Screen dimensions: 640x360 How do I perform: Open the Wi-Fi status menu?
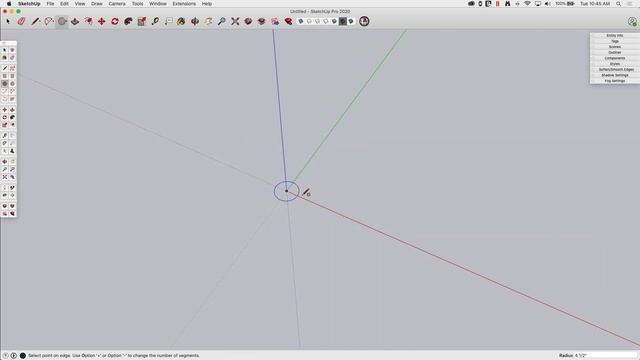(527, 4)
